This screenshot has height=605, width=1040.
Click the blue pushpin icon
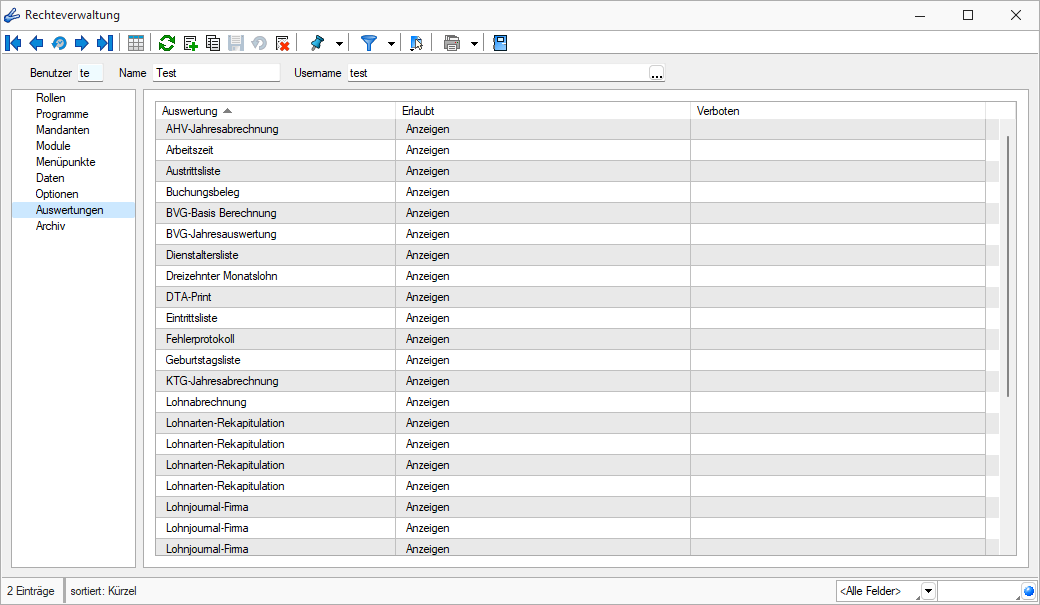(x=317, y=43)
